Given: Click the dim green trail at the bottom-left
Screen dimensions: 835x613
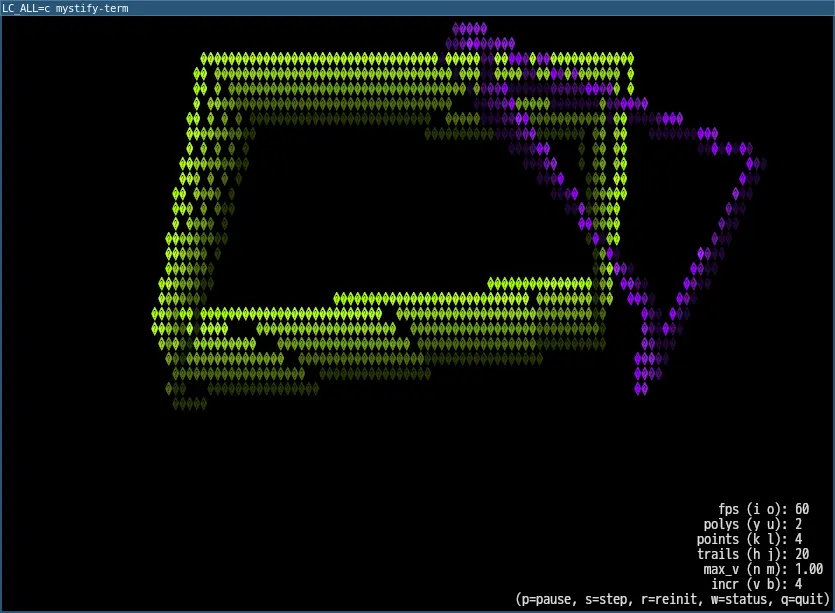Looking at the screenshot, I should [x=188, y=403].
